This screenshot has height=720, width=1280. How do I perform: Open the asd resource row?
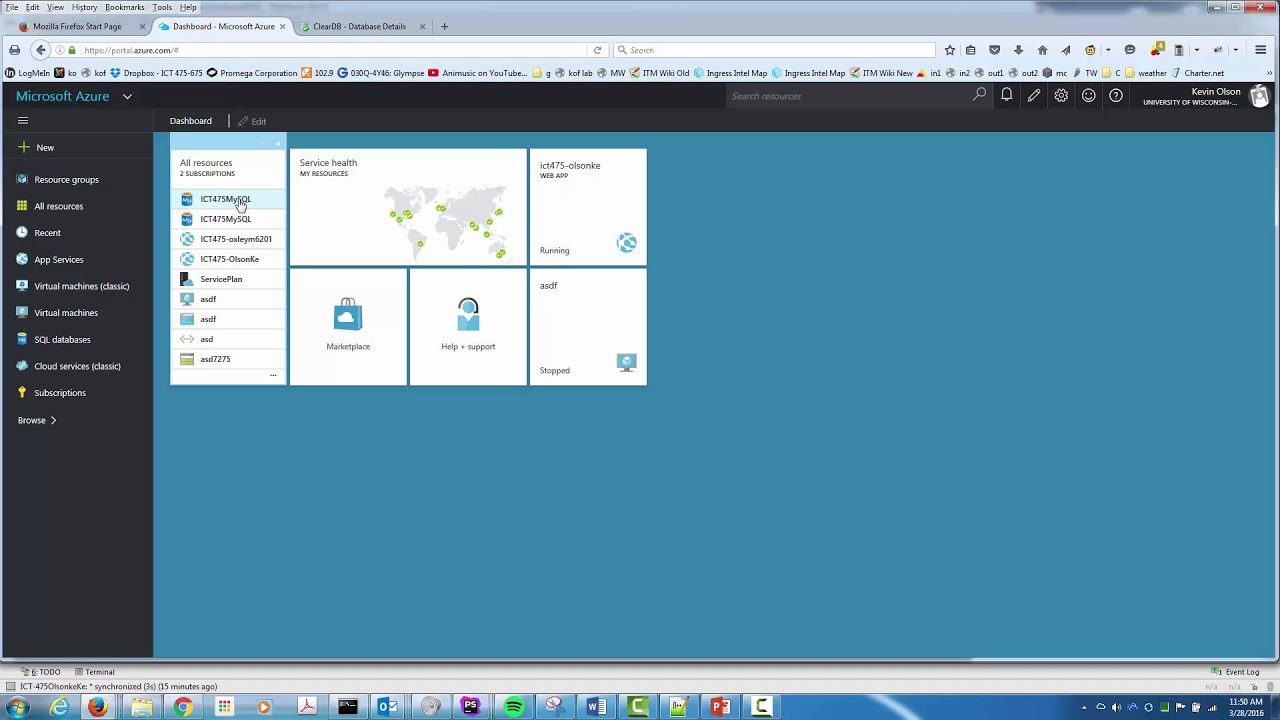pos(228,339)
